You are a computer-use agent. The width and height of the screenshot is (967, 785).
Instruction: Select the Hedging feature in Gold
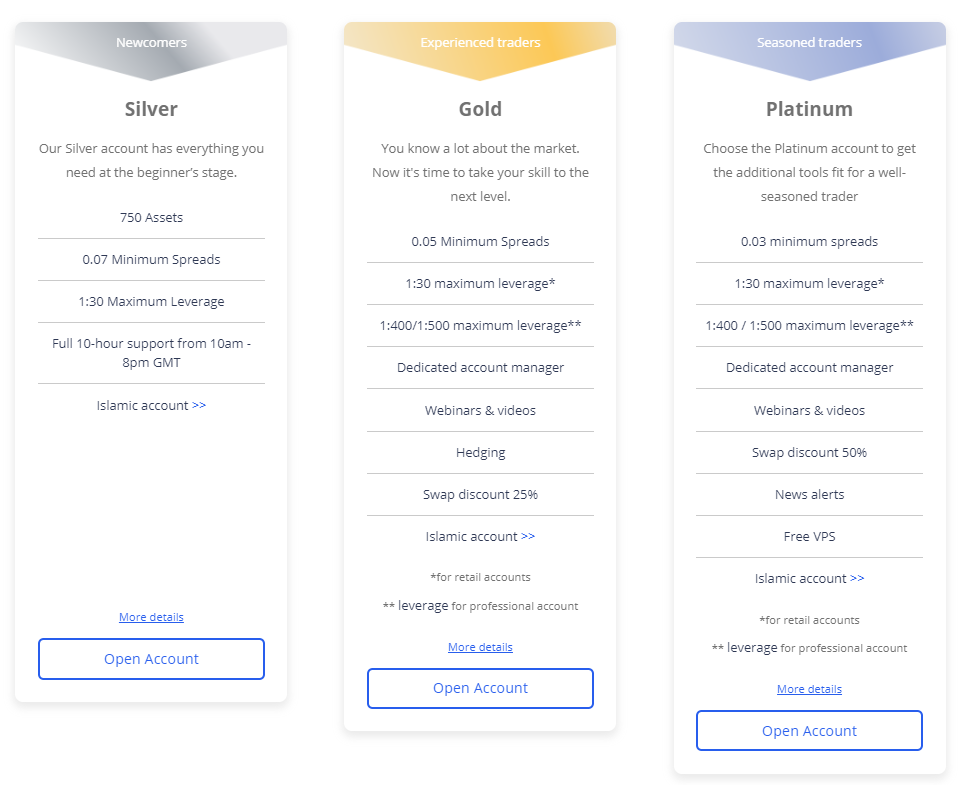click(x=480, y=453)
